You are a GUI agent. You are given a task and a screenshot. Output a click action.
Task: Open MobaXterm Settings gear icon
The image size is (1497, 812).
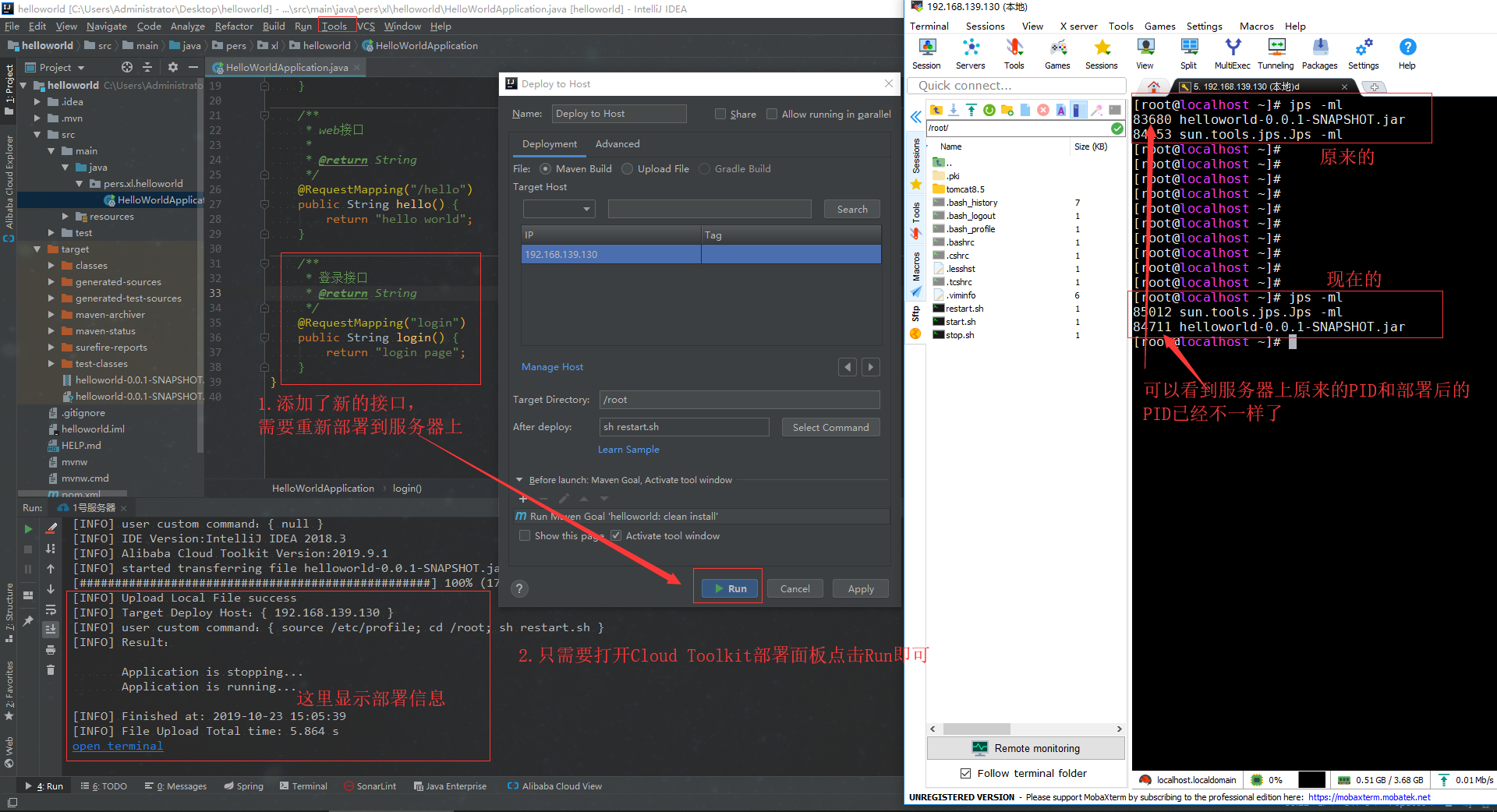(x=1364, y=55)
